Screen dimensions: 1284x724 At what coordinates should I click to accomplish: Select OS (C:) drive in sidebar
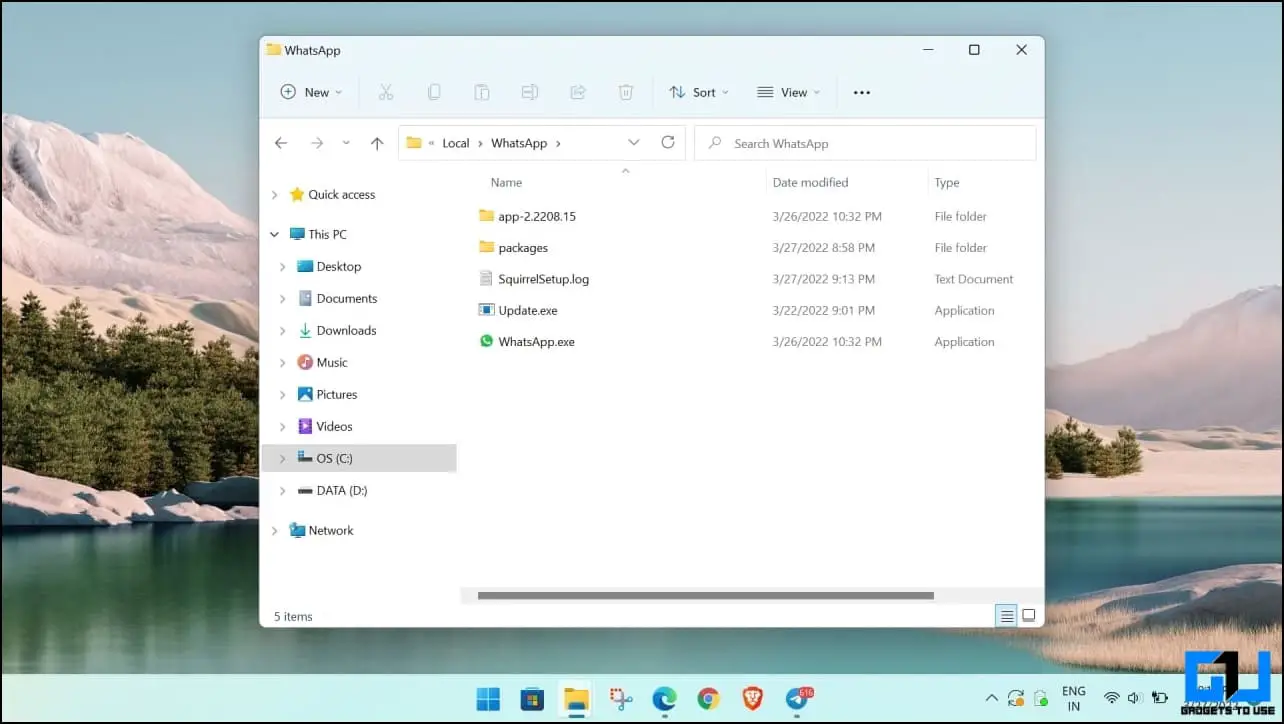pos(358,458)
